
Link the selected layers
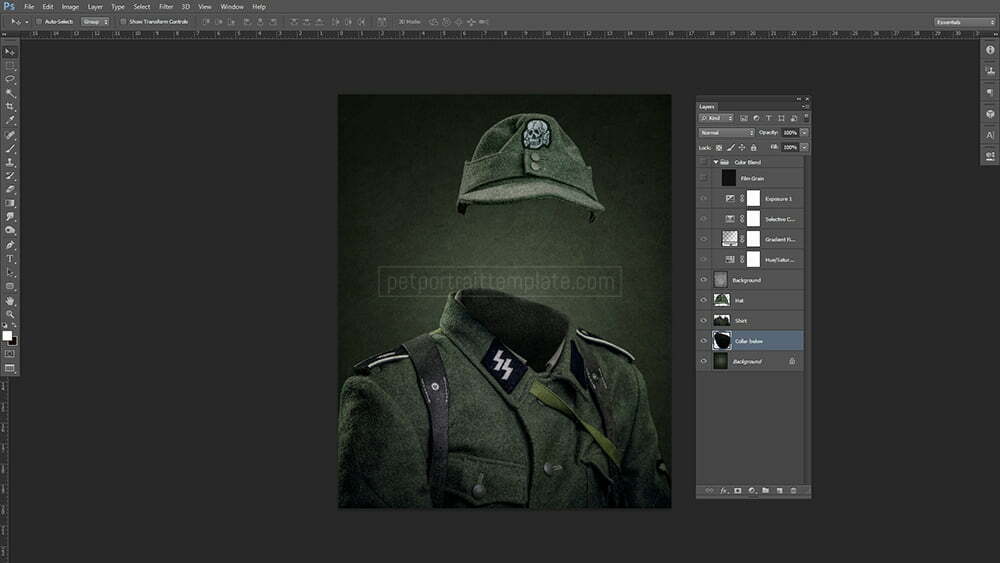coord(709,491)
